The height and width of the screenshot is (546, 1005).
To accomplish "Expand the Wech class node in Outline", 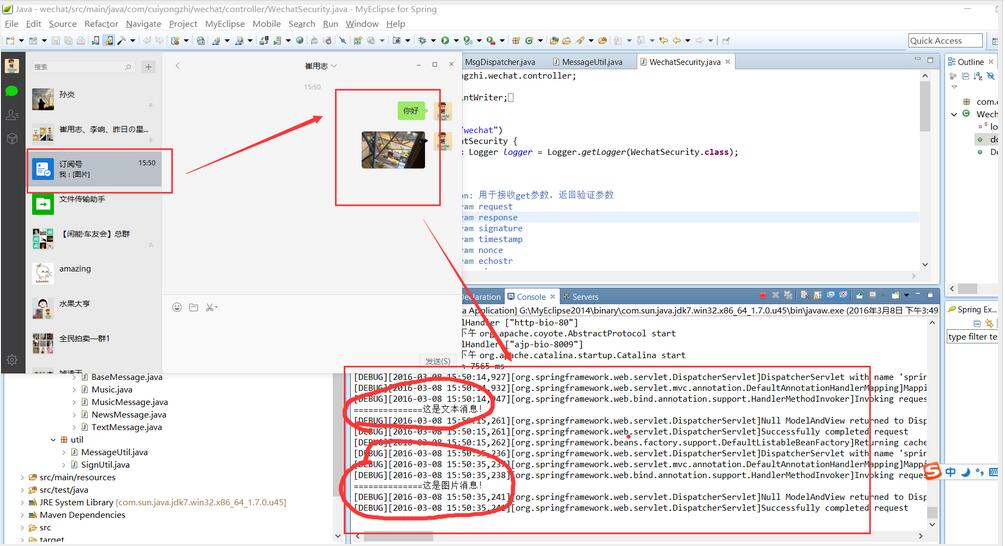I will (954, 114).
